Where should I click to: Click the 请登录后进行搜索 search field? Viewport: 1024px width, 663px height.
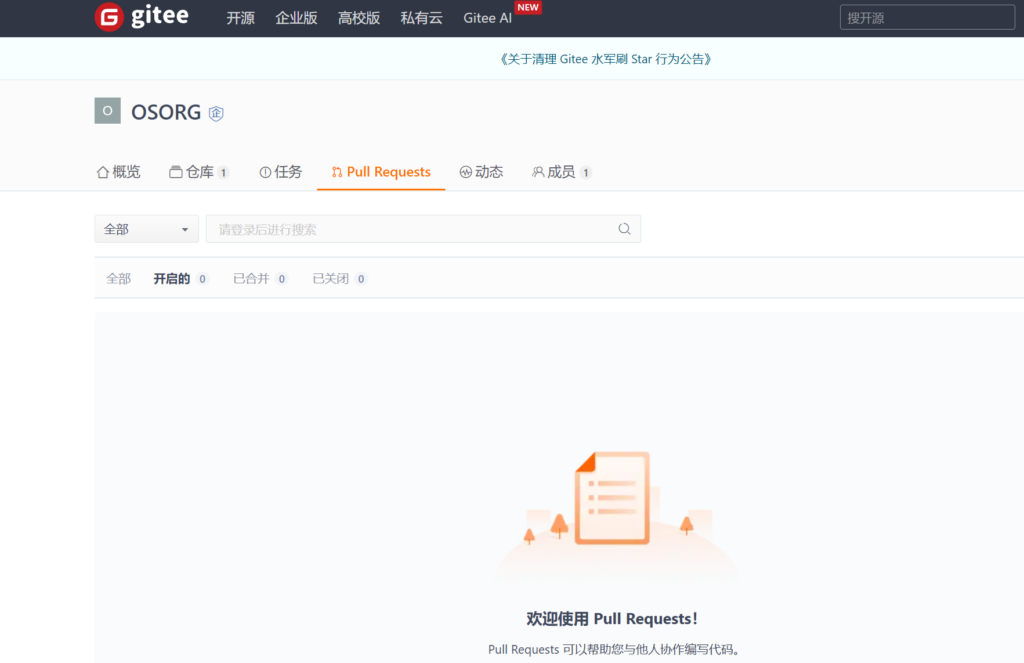423,229
